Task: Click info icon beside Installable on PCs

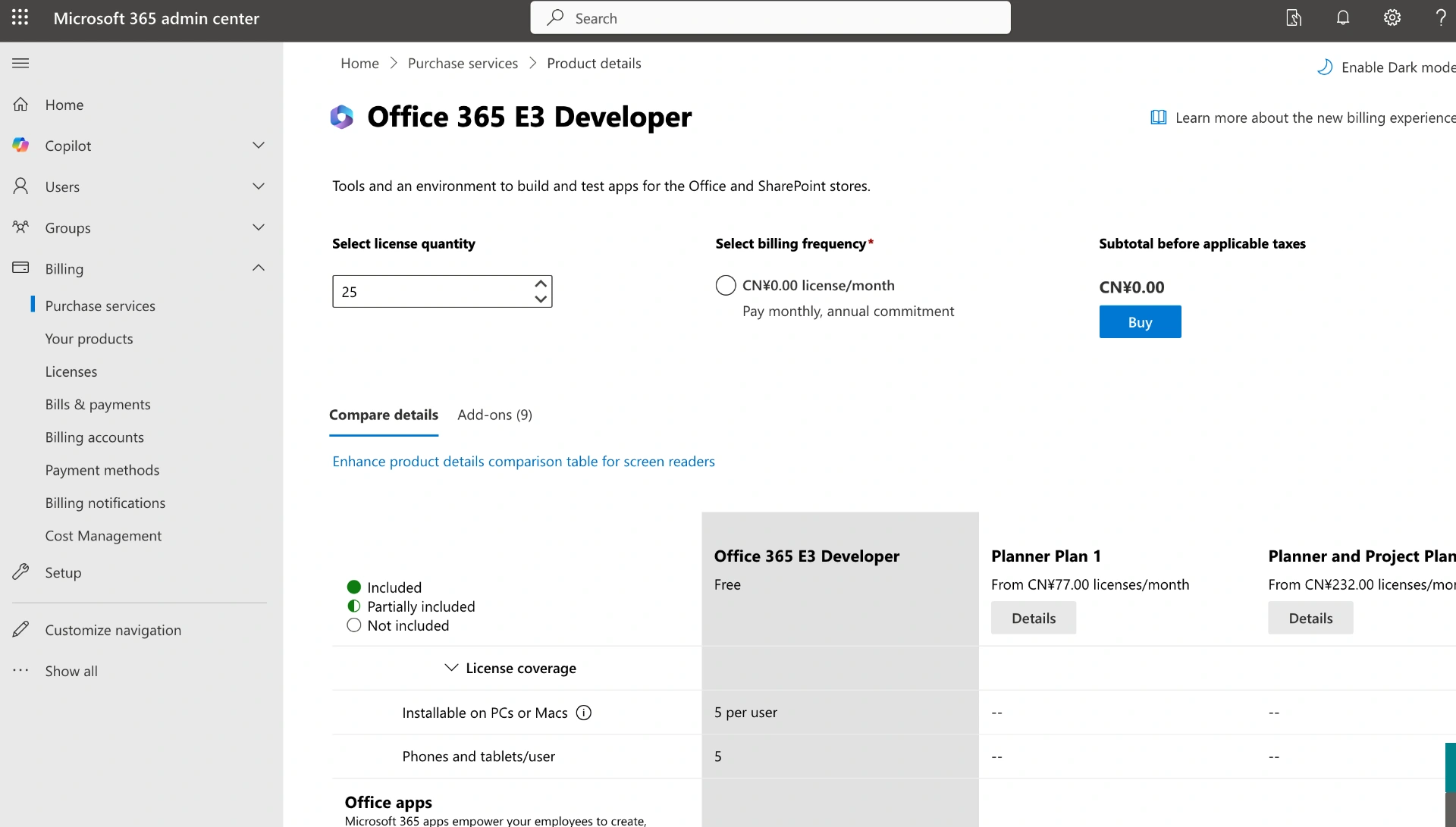Action: coord(584,713)
